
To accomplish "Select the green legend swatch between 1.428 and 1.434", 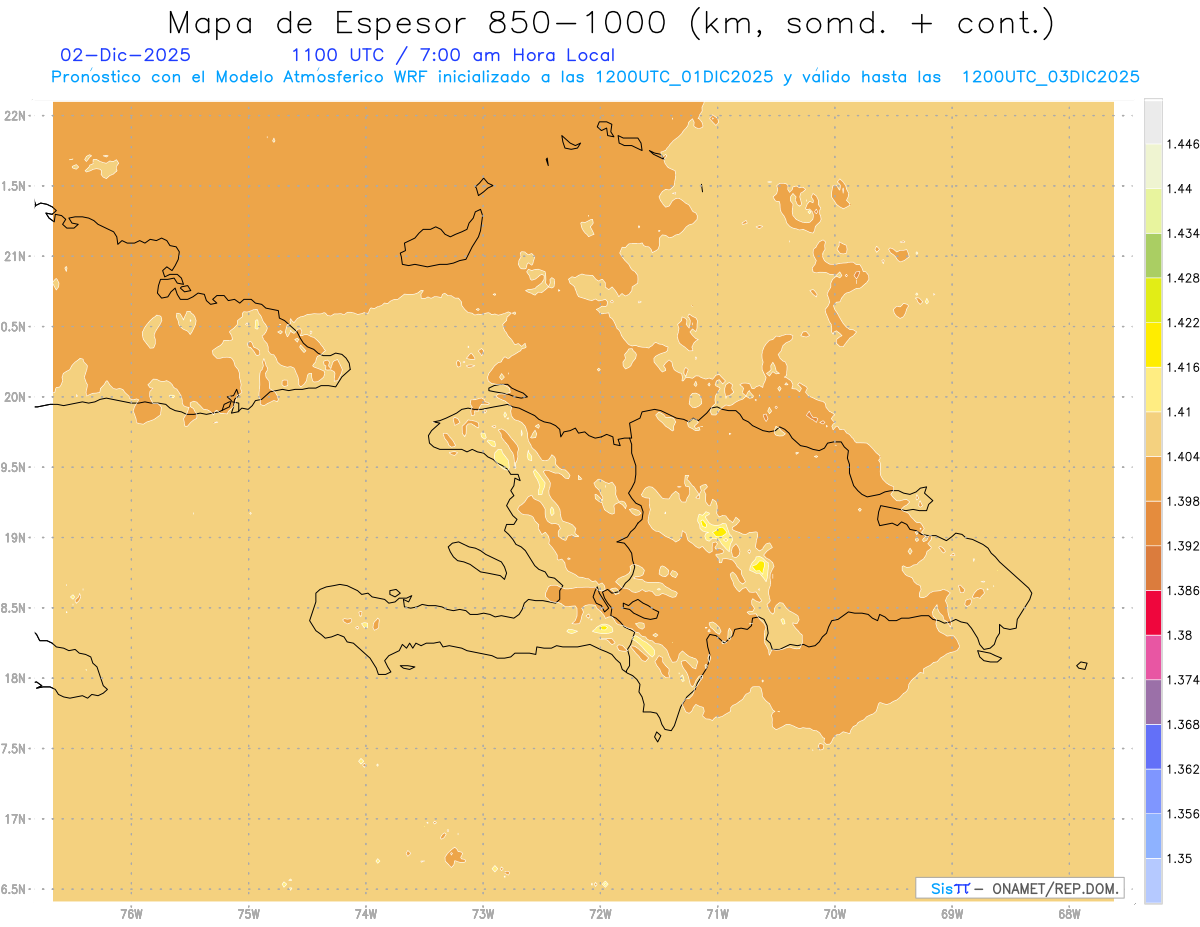I will coord(1153,255).
